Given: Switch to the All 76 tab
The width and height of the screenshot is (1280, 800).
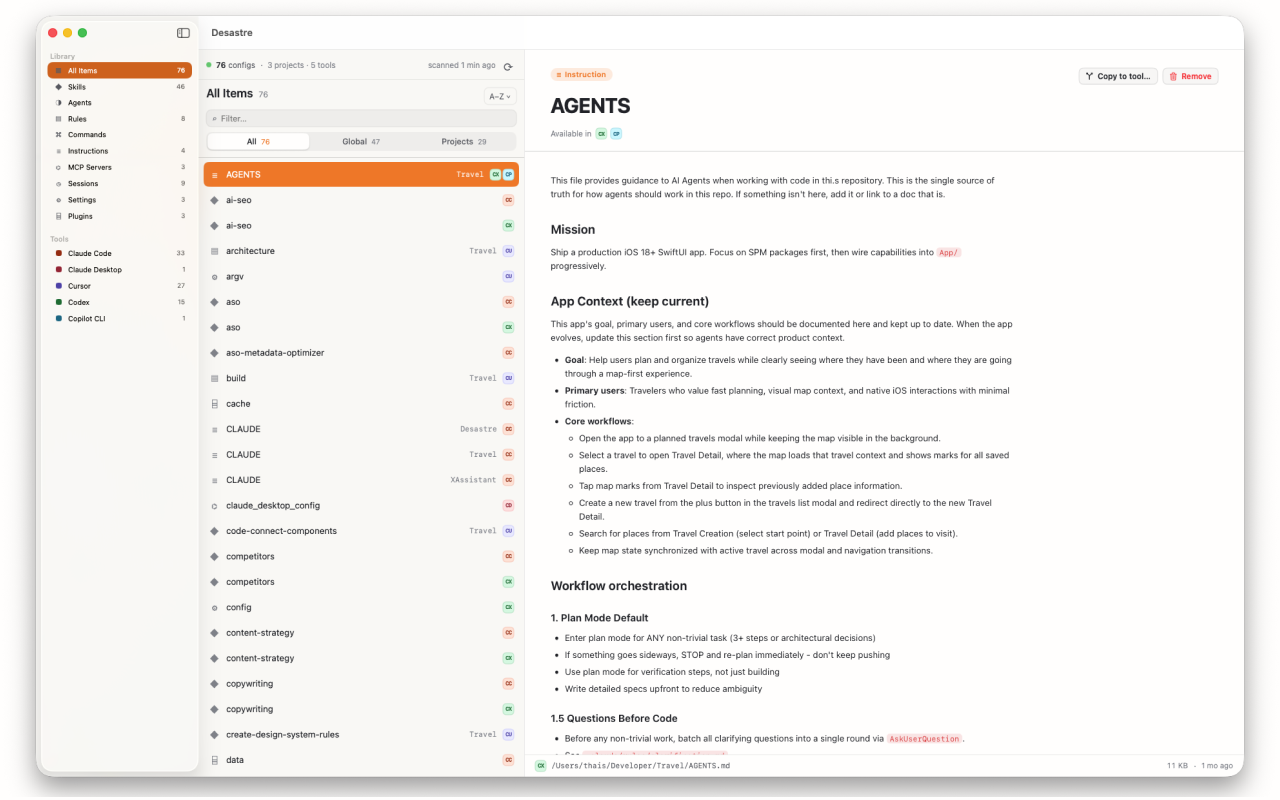Looking at the screenshot, I should tap(259, 142).
